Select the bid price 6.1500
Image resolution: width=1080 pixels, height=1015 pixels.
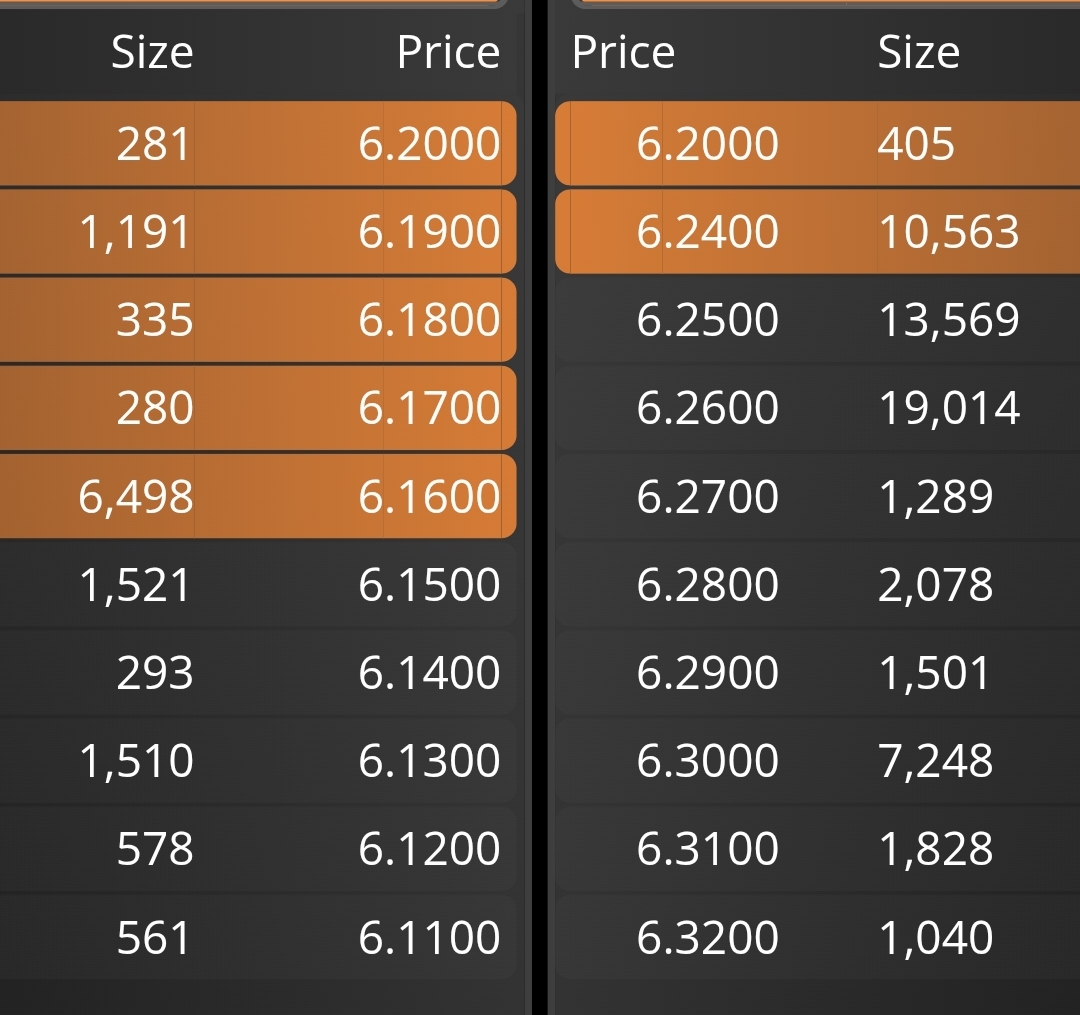tap(429, 585)
